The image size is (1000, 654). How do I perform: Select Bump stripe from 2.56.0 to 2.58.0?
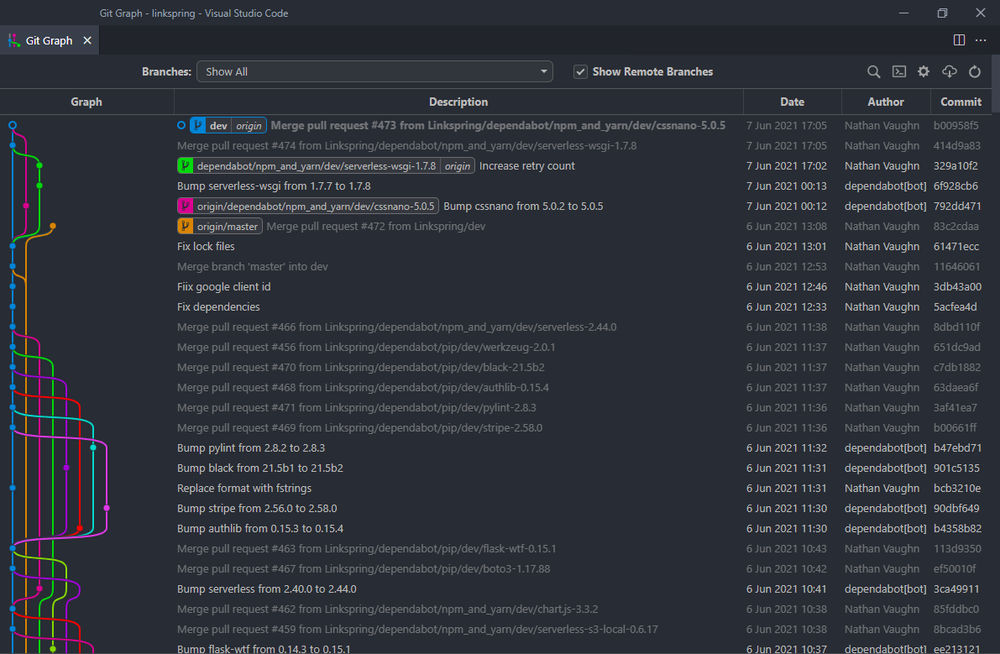(x=257, y=509)
